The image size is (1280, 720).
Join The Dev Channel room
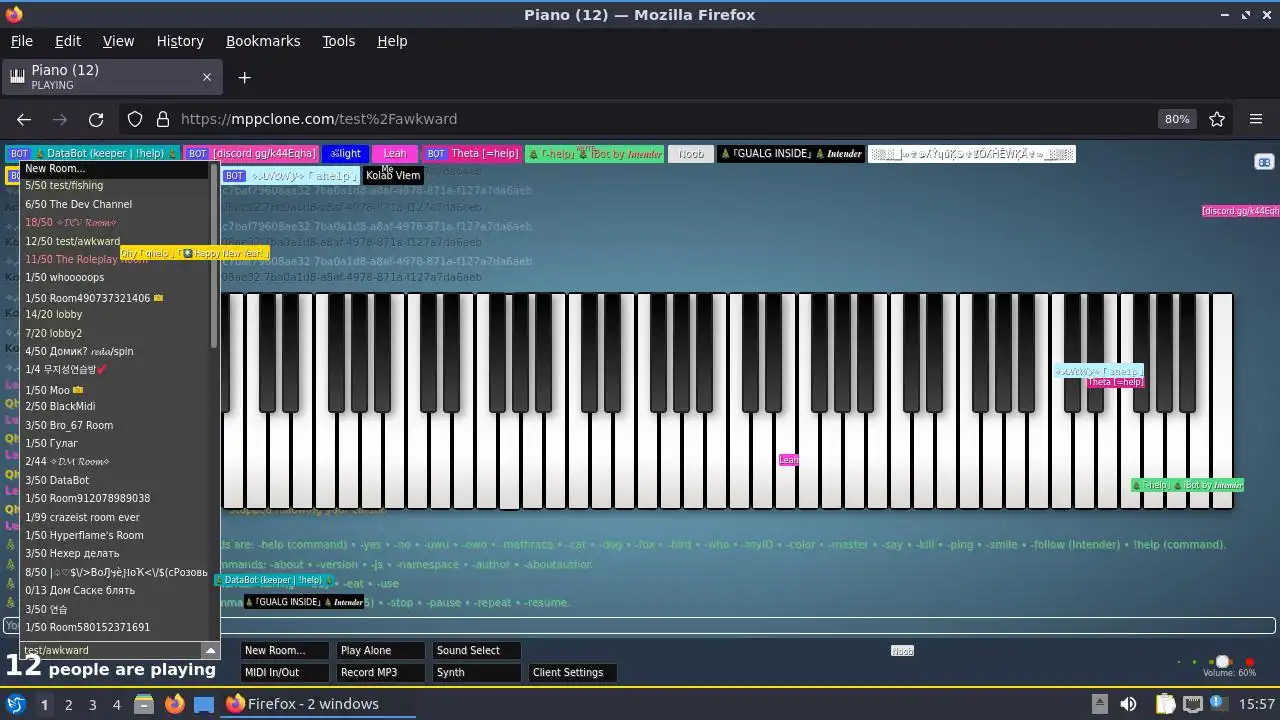click(x=115, y=204)
